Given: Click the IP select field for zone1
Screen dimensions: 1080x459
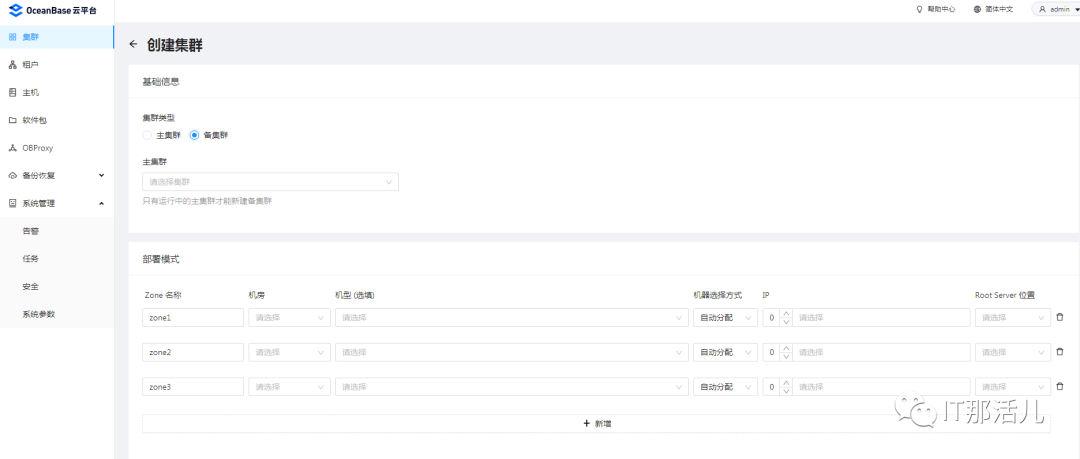Looking at the screenshot, I should pos(881,318).
